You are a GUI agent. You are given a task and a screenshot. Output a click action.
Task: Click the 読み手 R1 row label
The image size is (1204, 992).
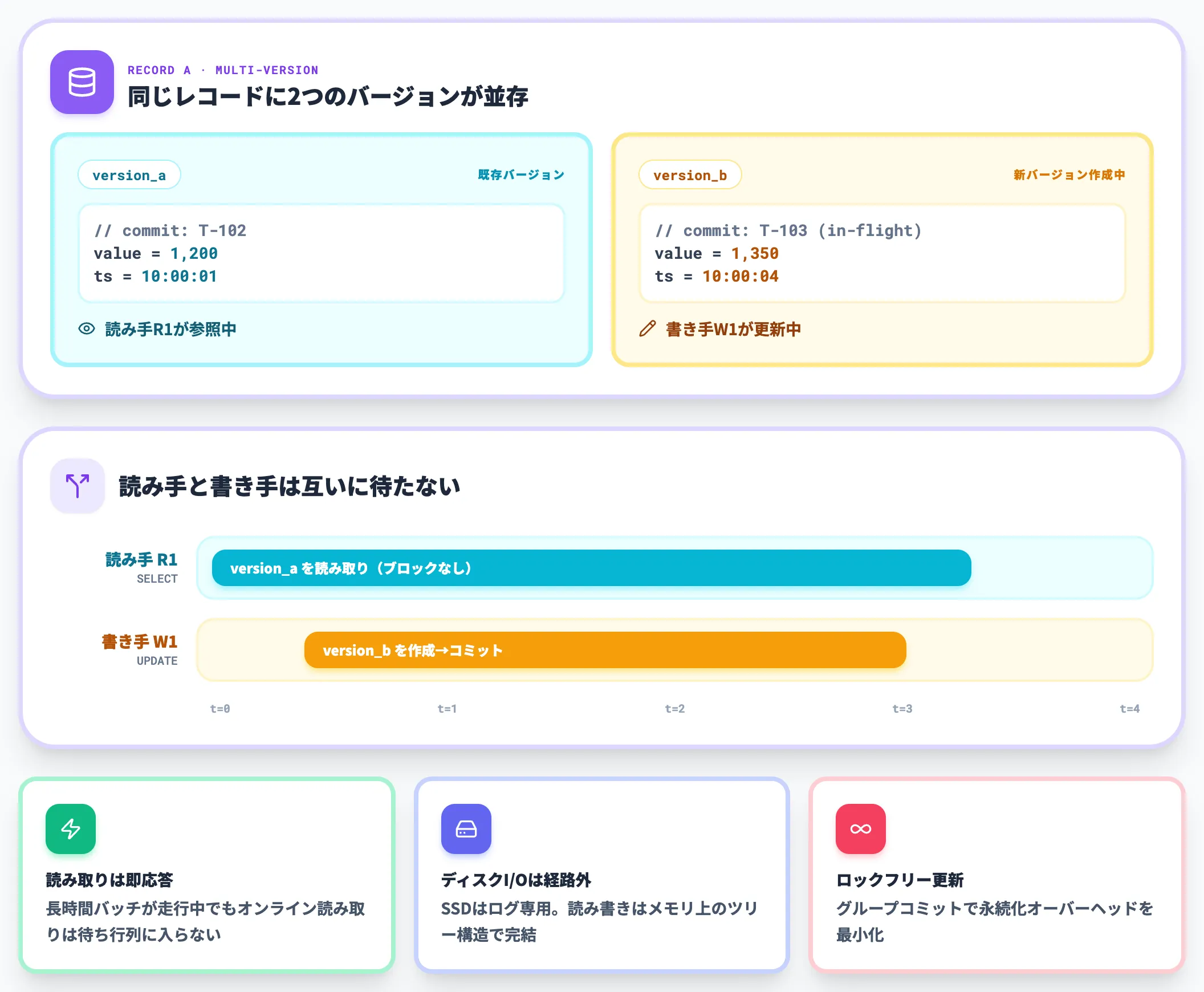tap(141, 559)
